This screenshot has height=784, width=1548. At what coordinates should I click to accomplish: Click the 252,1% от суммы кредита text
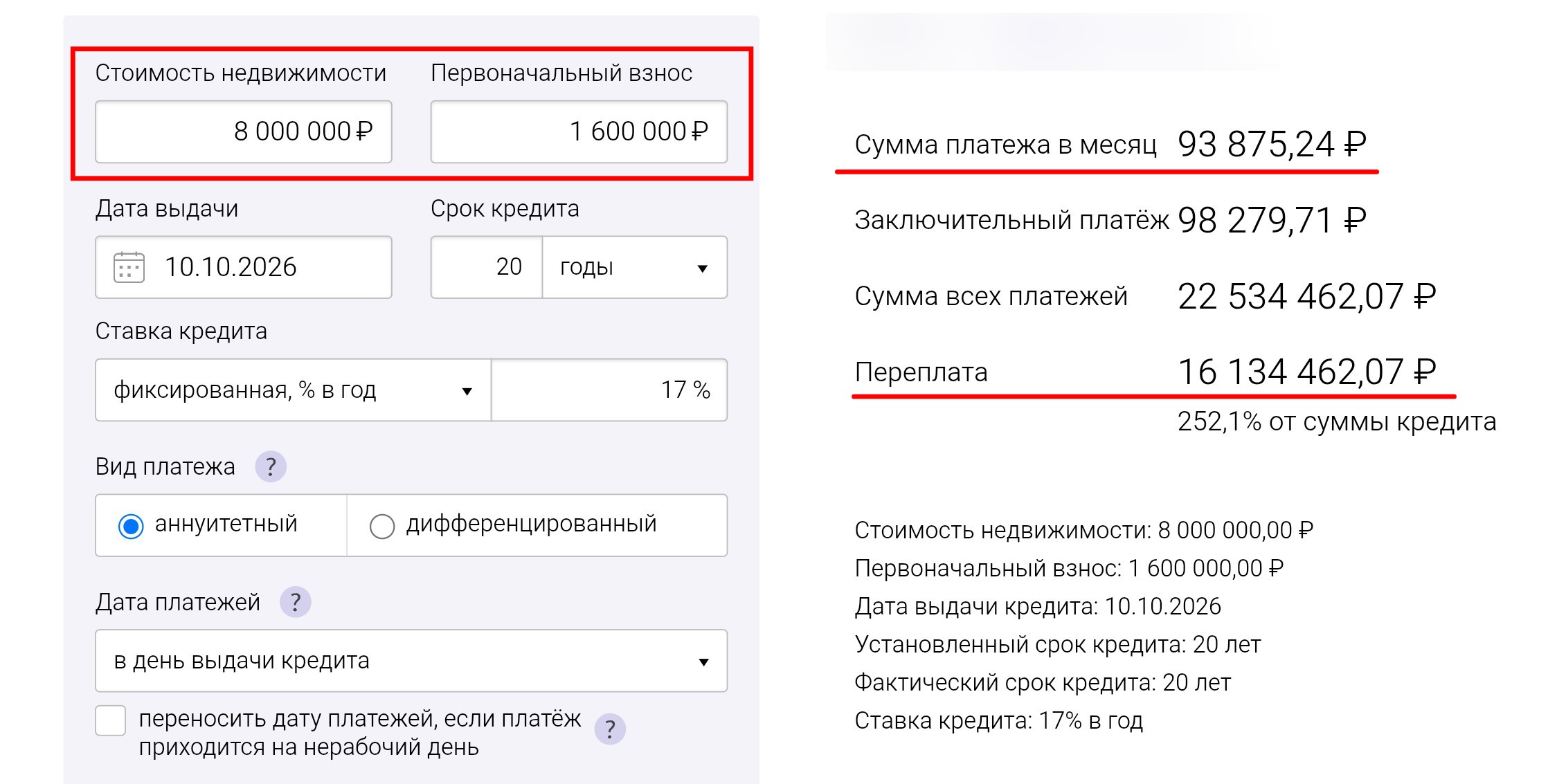(x=1337, y=421)
